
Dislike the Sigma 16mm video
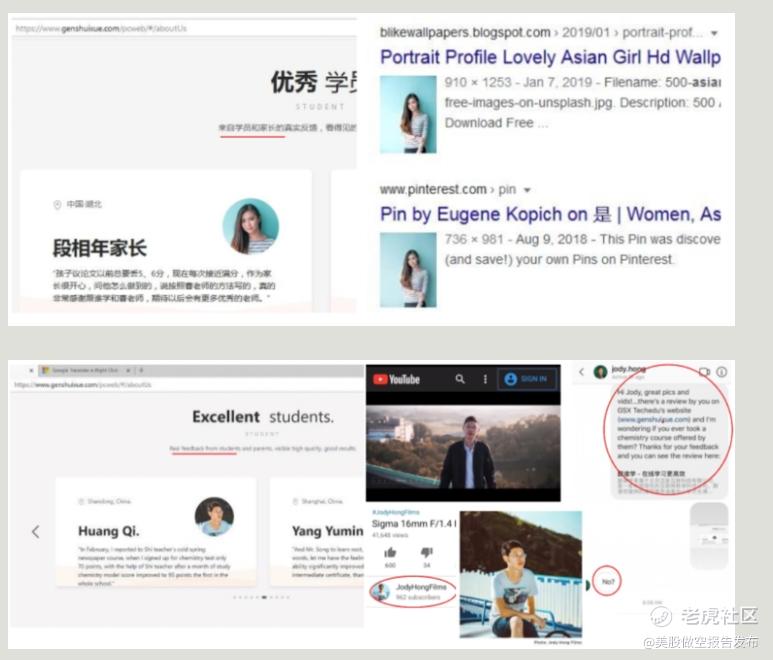click(x=427, y=552)
